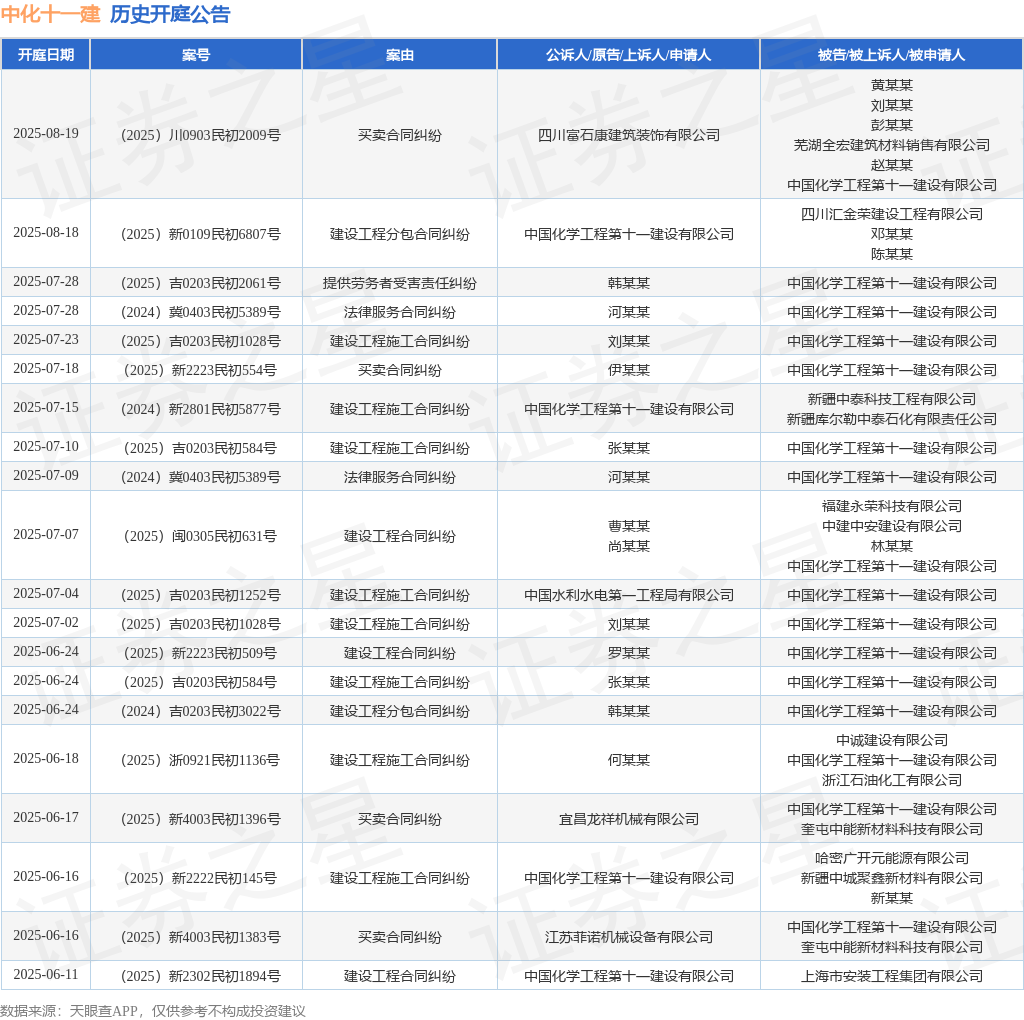The image size is (1024, 1020).
Task: Click defendant 彭某某
Action: 891,125
